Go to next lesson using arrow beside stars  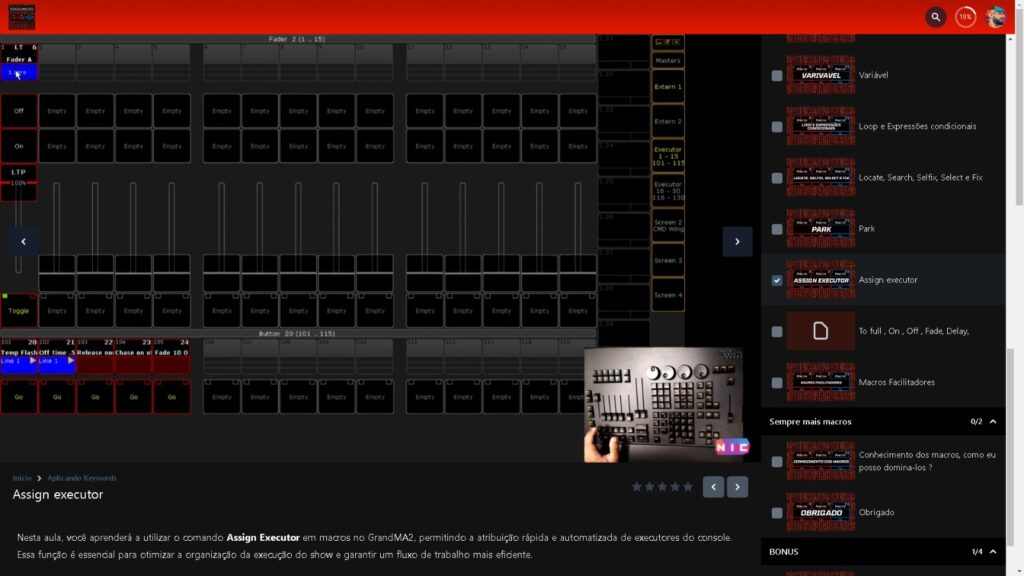[x=738, y=487]
